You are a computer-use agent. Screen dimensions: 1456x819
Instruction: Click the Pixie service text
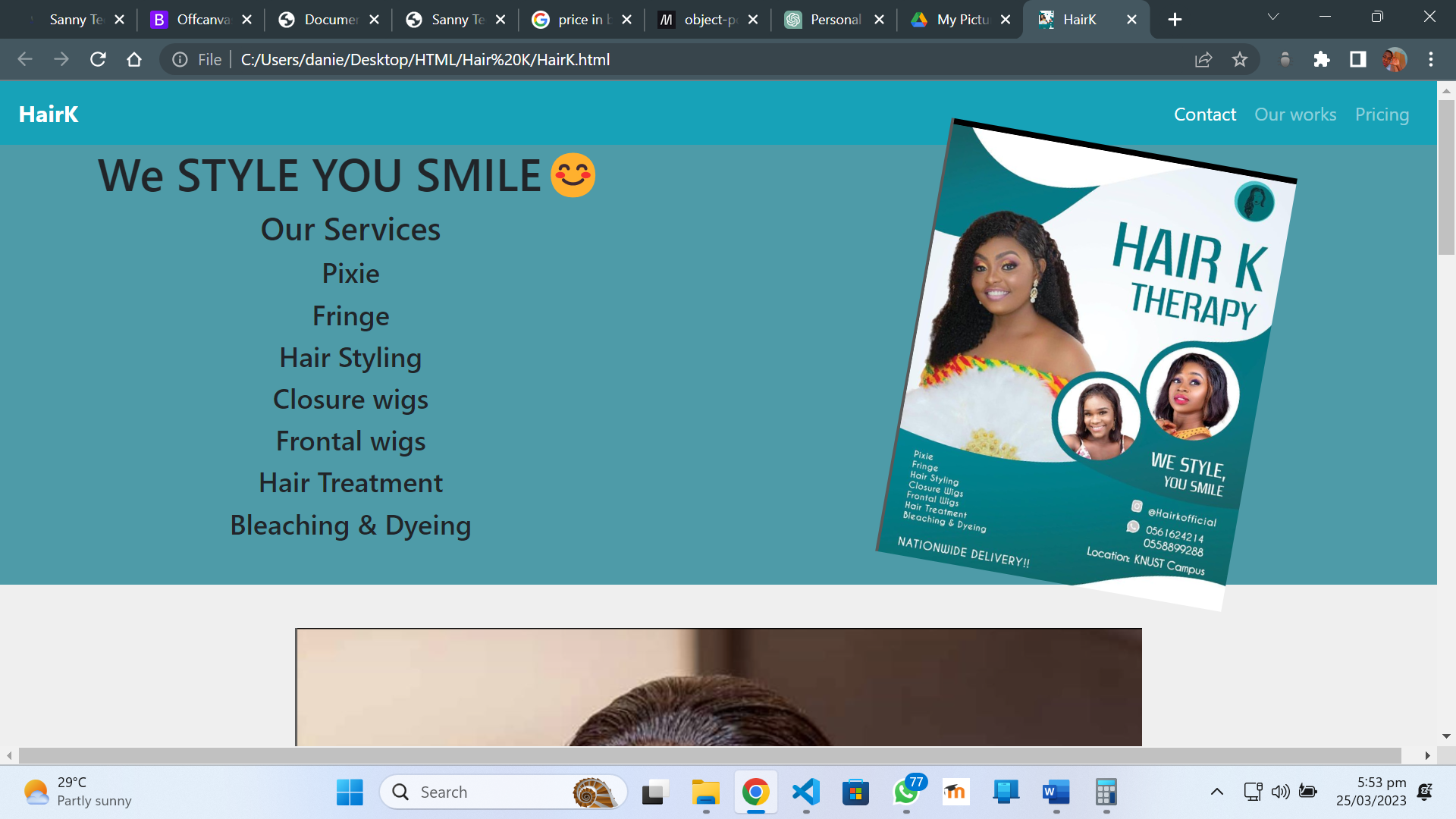point(350,274)
